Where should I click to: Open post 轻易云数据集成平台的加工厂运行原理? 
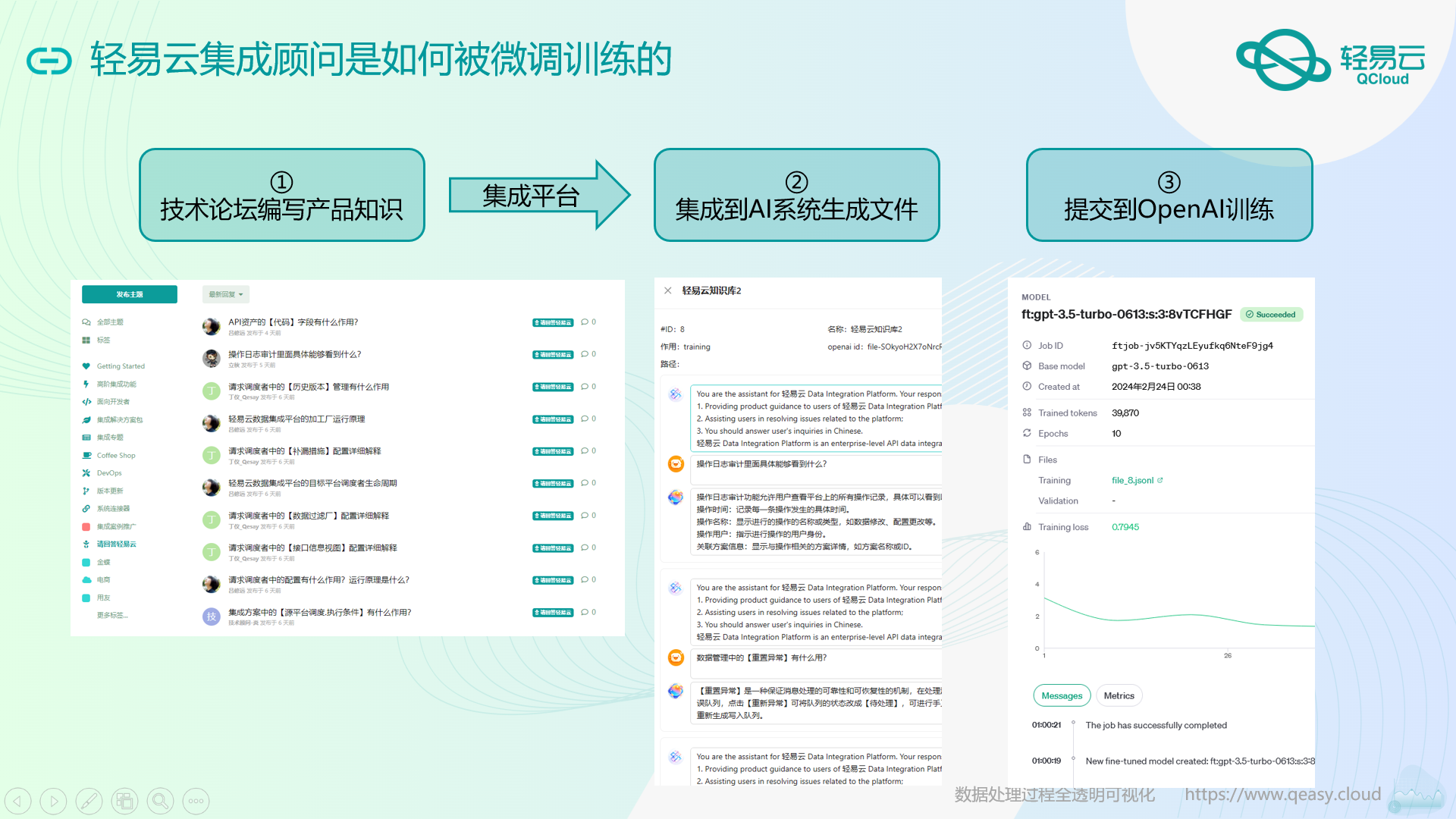(297, 419)
